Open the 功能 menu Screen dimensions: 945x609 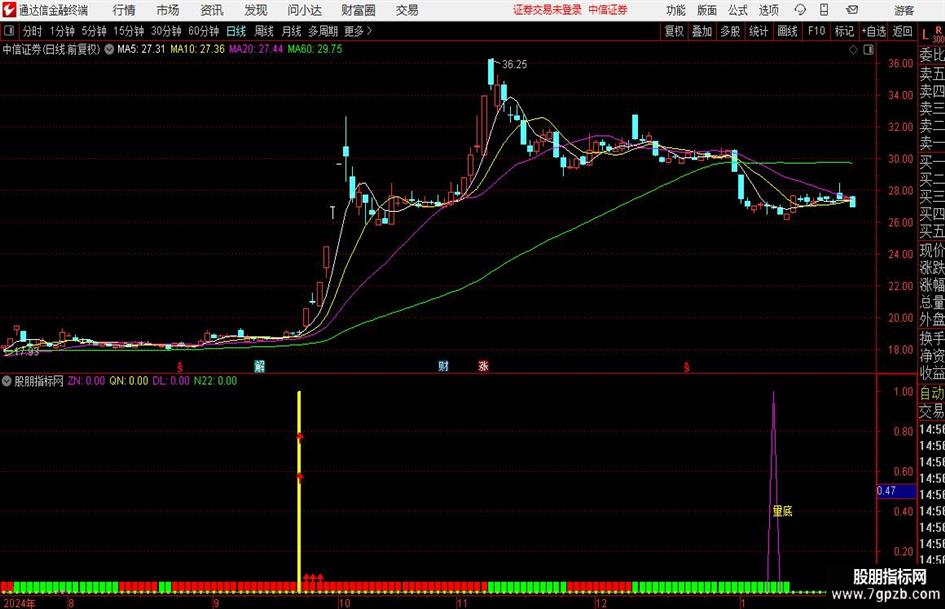tap(676, 10)
